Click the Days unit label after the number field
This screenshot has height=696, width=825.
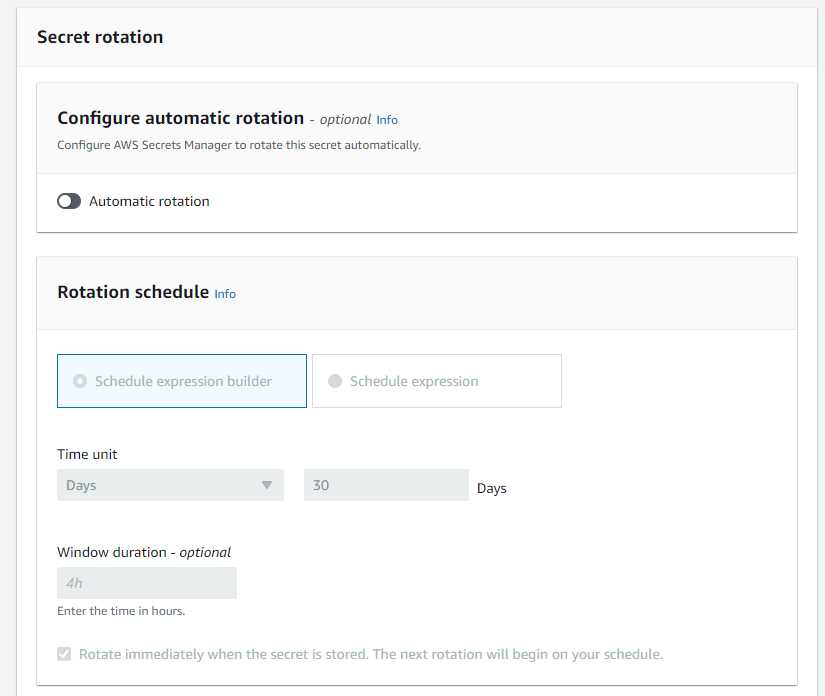click(491, 488)
